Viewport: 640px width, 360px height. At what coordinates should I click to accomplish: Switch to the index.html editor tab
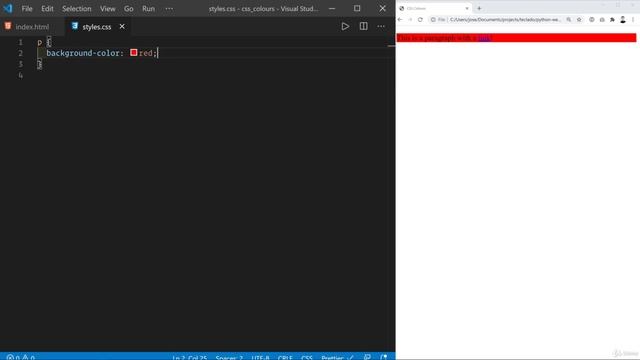click(32, 27)
